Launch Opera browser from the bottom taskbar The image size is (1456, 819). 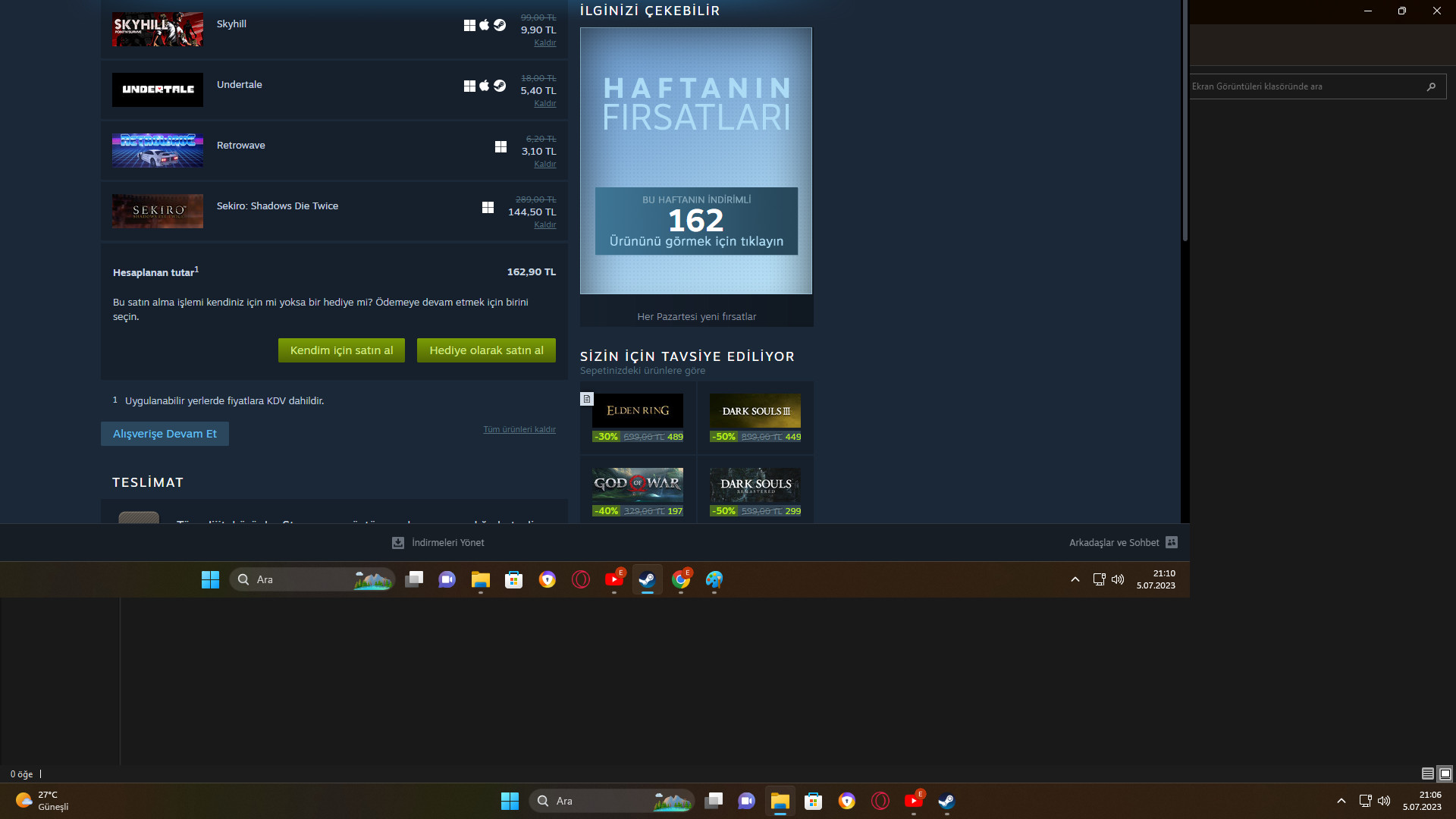coord(880,801)
